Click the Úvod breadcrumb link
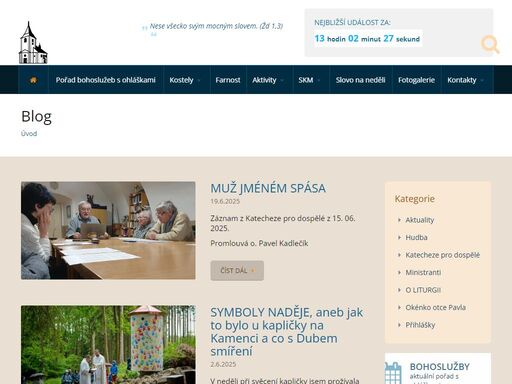 29,134
